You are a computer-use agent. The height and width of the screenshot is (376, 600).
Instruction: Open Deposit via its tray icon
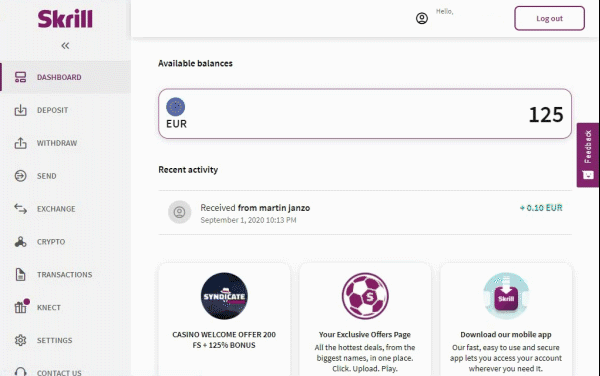20,110
